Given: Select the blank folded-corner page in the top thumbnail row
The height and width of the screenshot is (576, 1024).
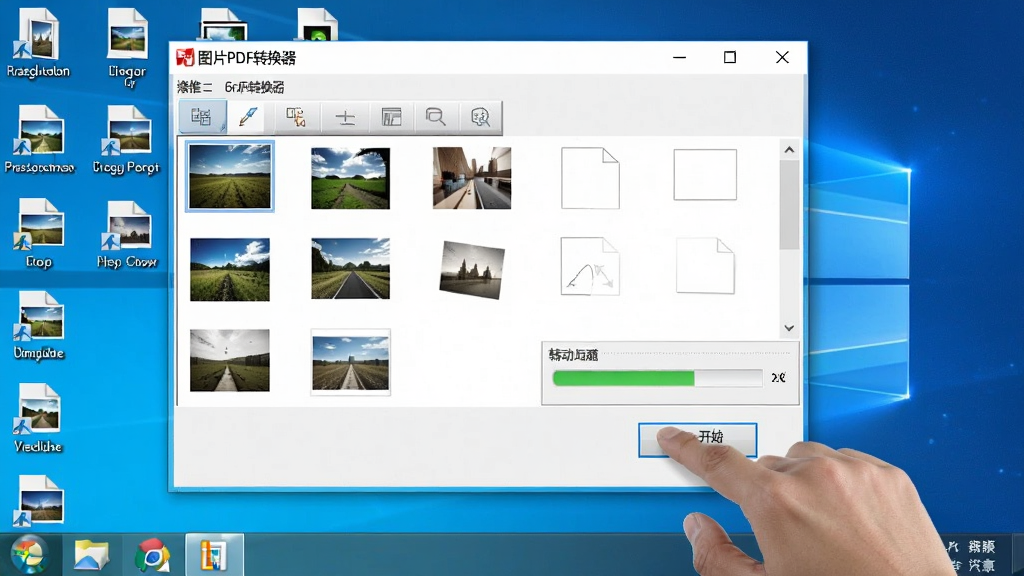Looking at the screenshot, I should [590, 178].
